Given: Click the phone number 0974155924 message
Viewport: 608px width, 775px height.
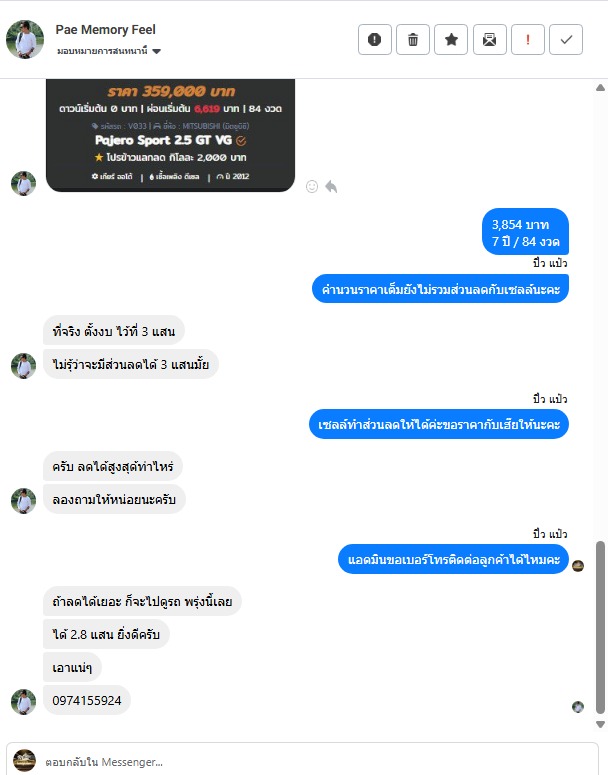Looking at the screenshot, I should tap(87, 700).
